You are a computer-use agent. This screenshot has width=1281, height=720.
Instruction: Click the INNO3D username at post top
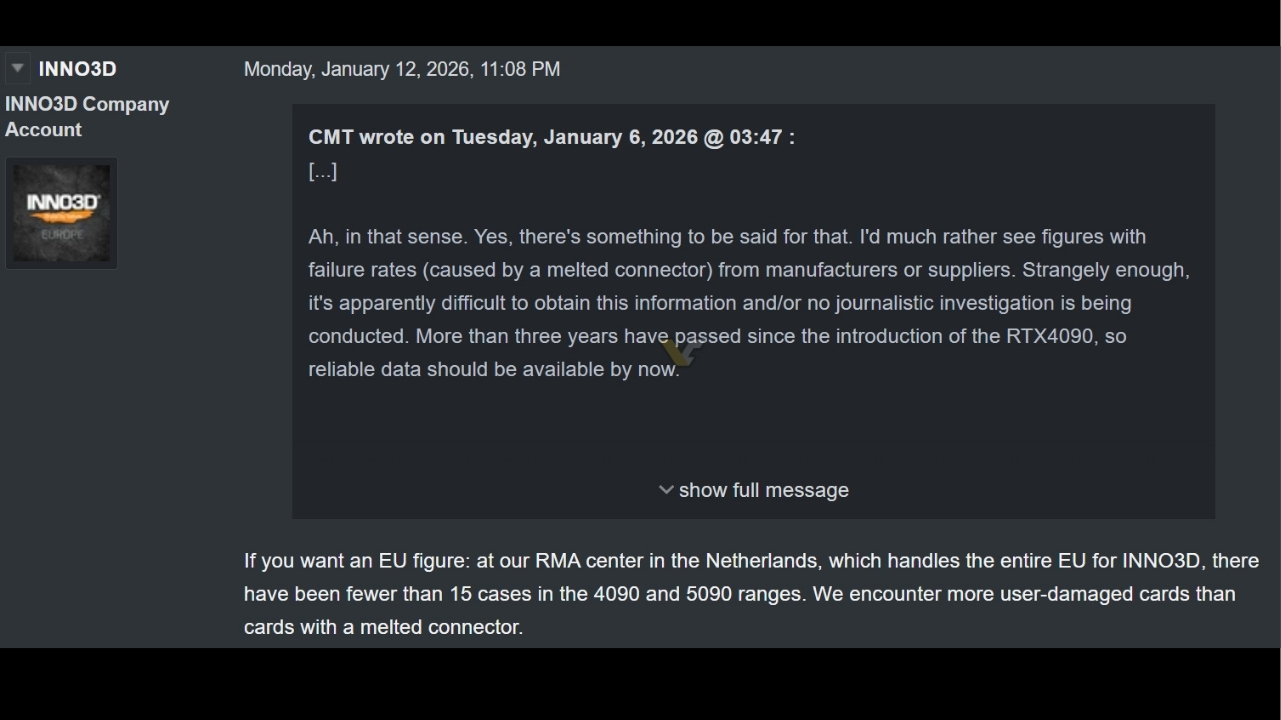[x=77, y=69]
